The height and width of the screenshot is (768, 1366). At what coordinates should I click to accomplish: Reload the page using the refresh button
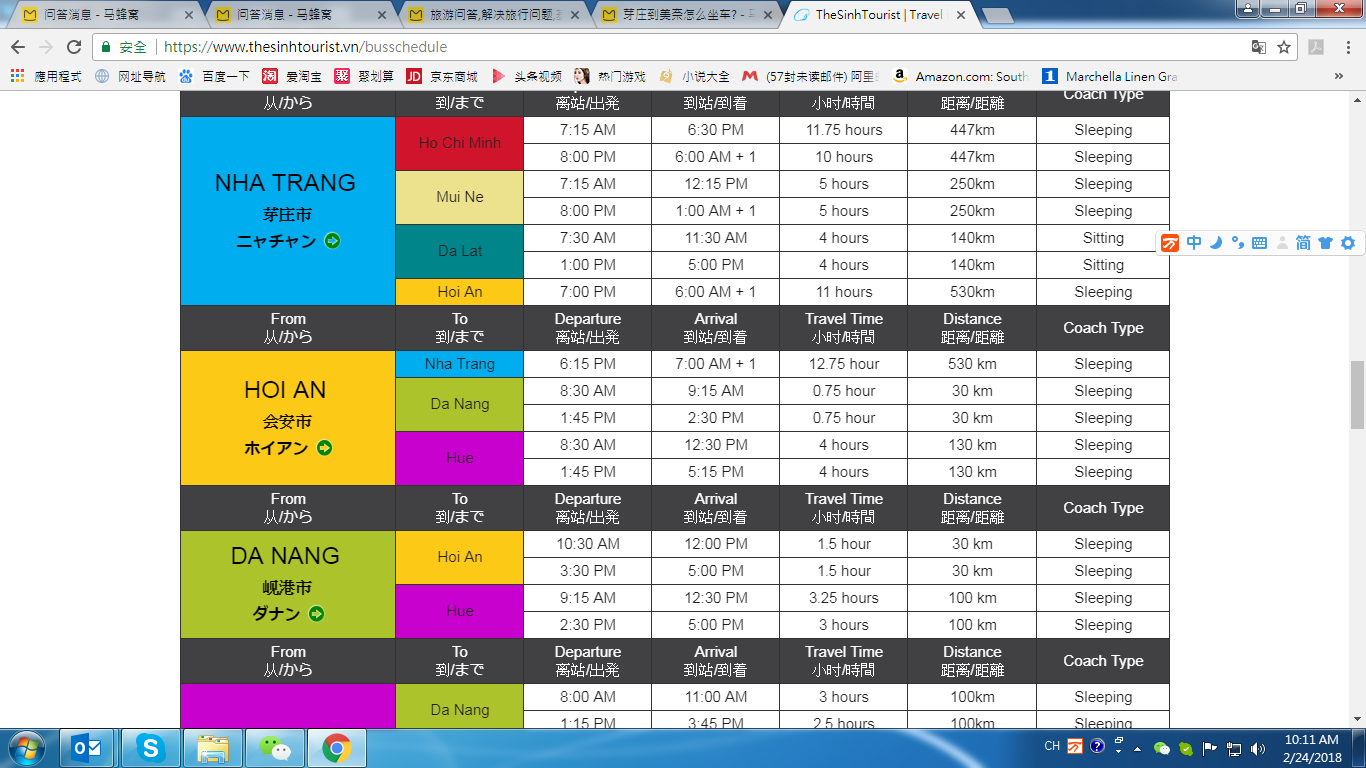(73, 47)
